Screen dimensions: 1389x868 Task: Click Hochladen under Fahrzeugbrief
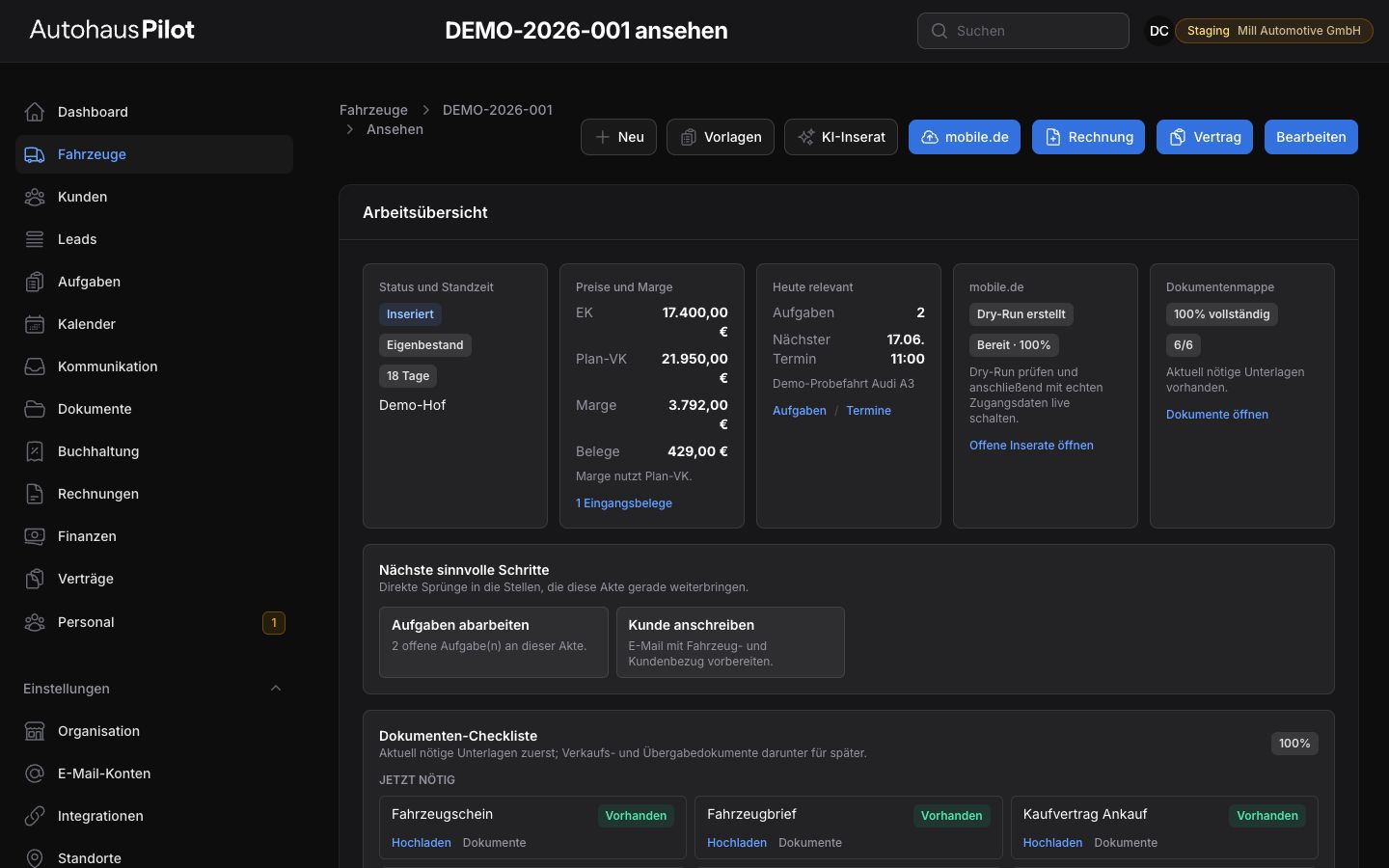pyautogui.click(x=737, y=843)
